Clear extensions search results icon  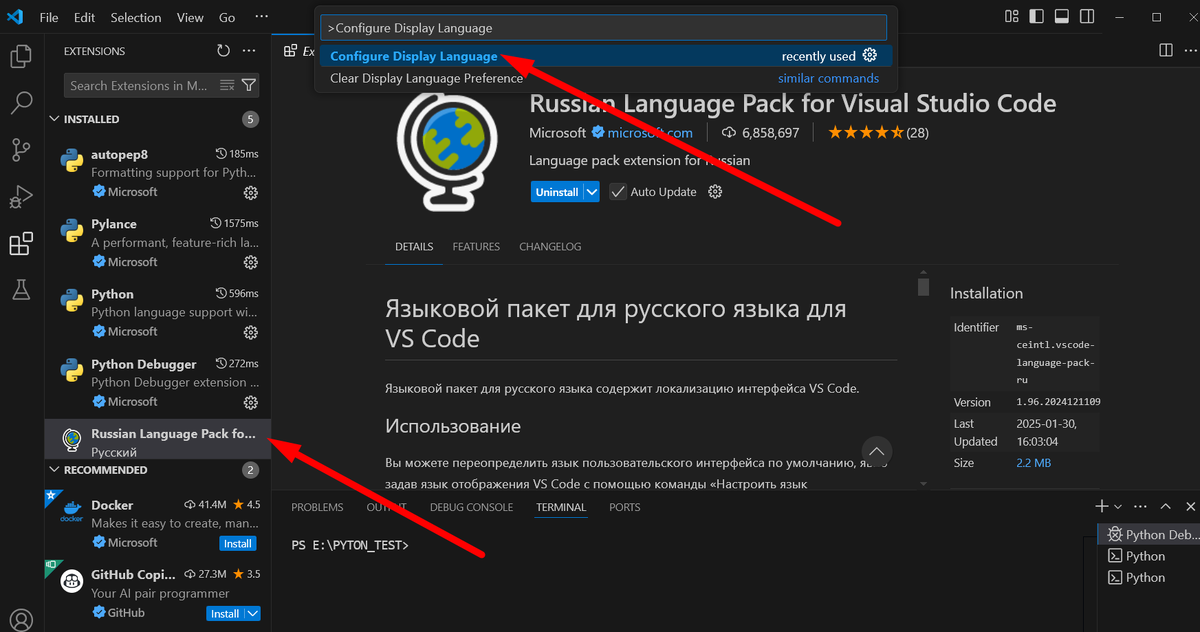pyautogui.click(x=227, y=86)
